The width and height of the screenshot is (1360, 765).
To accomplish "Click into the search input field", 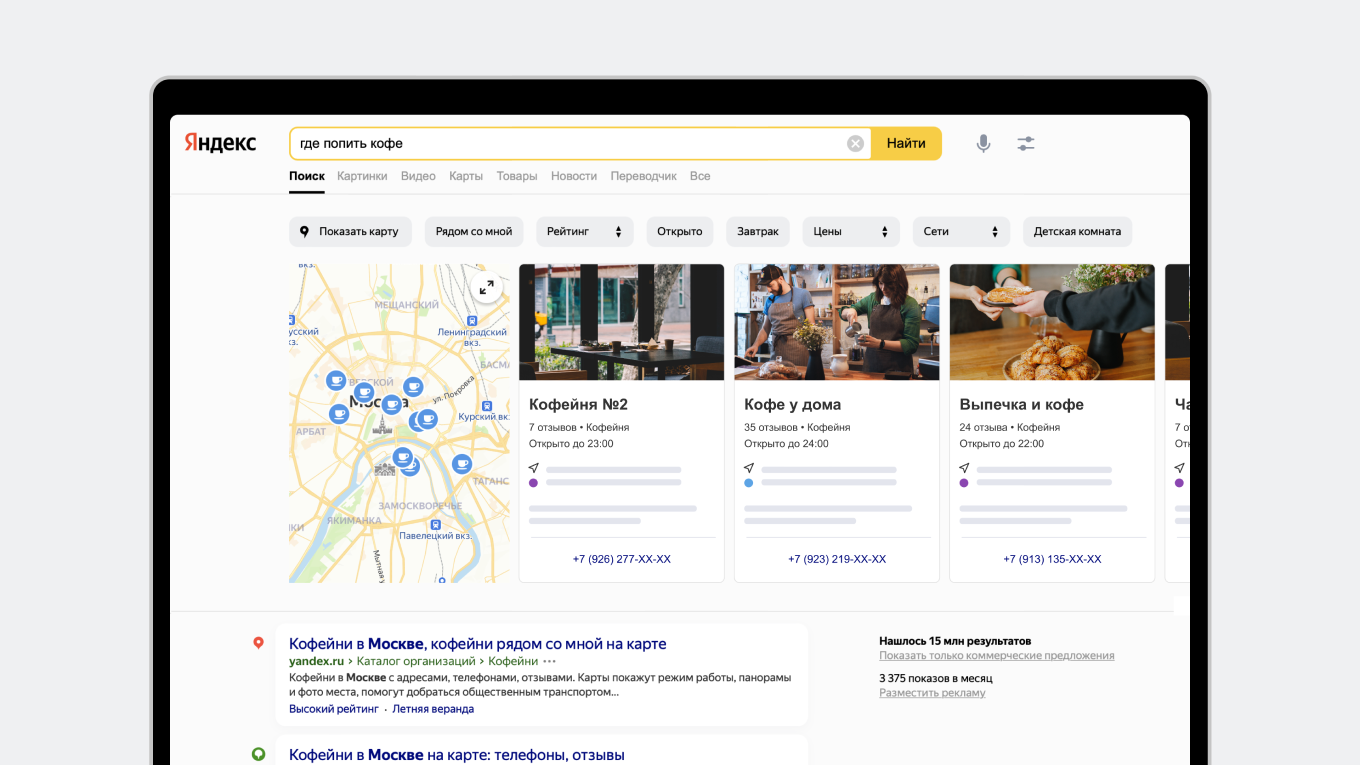I will pos(565,144).
